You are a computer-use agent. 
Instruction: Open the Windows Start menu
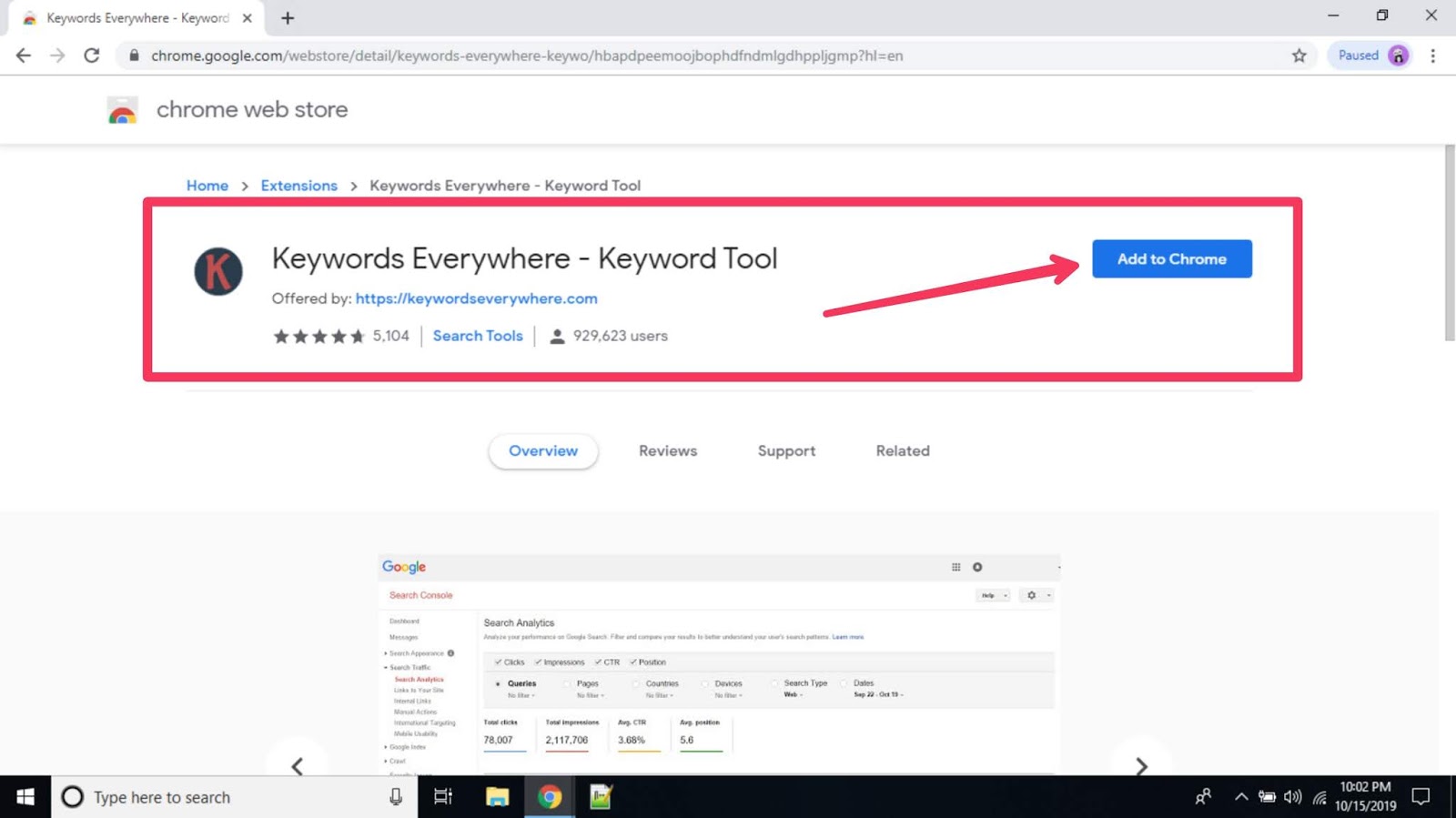(25, 797)
